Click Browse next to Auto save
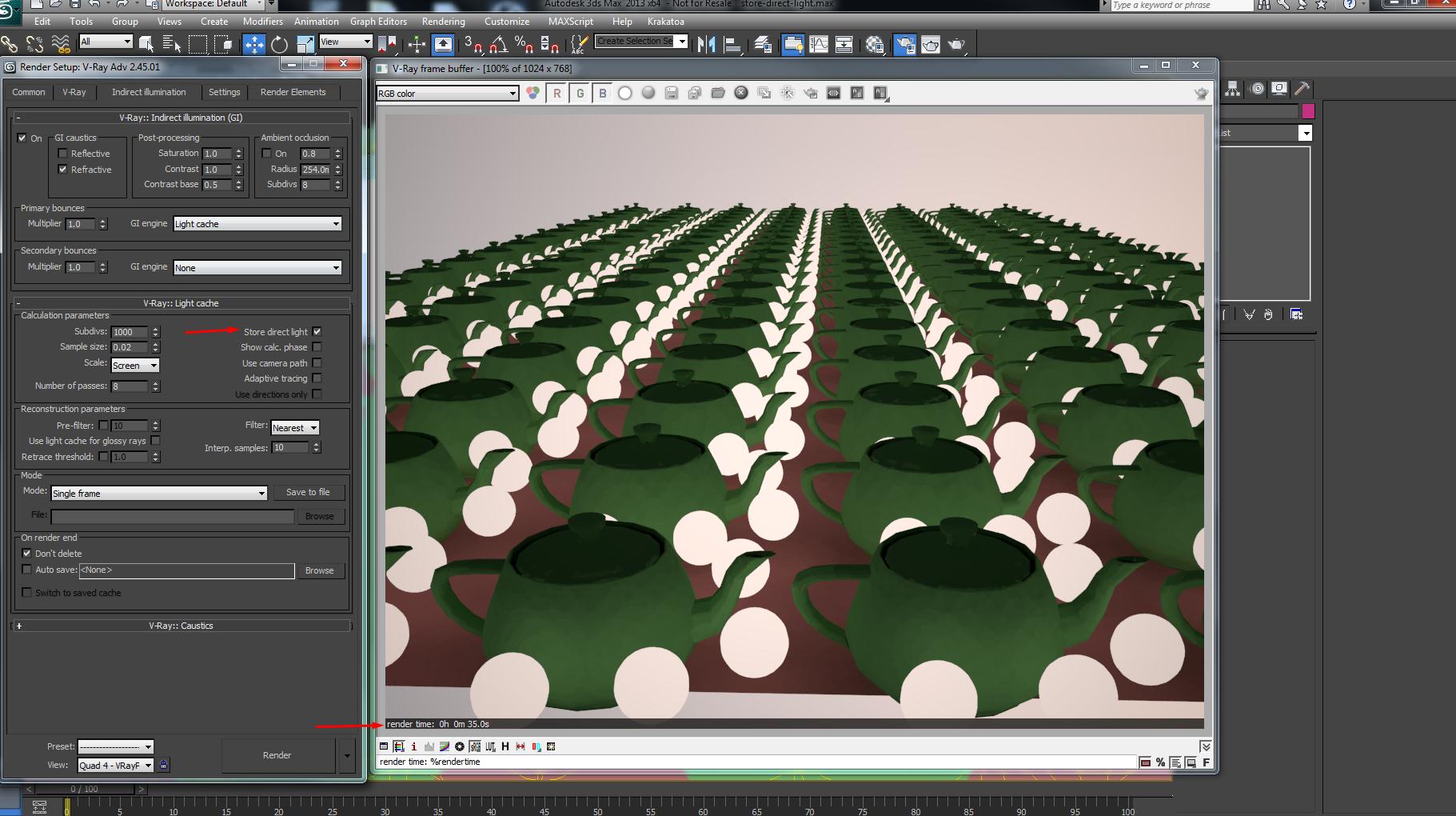The width and height of the screenshot is (1456, 816). click(319, 570)
